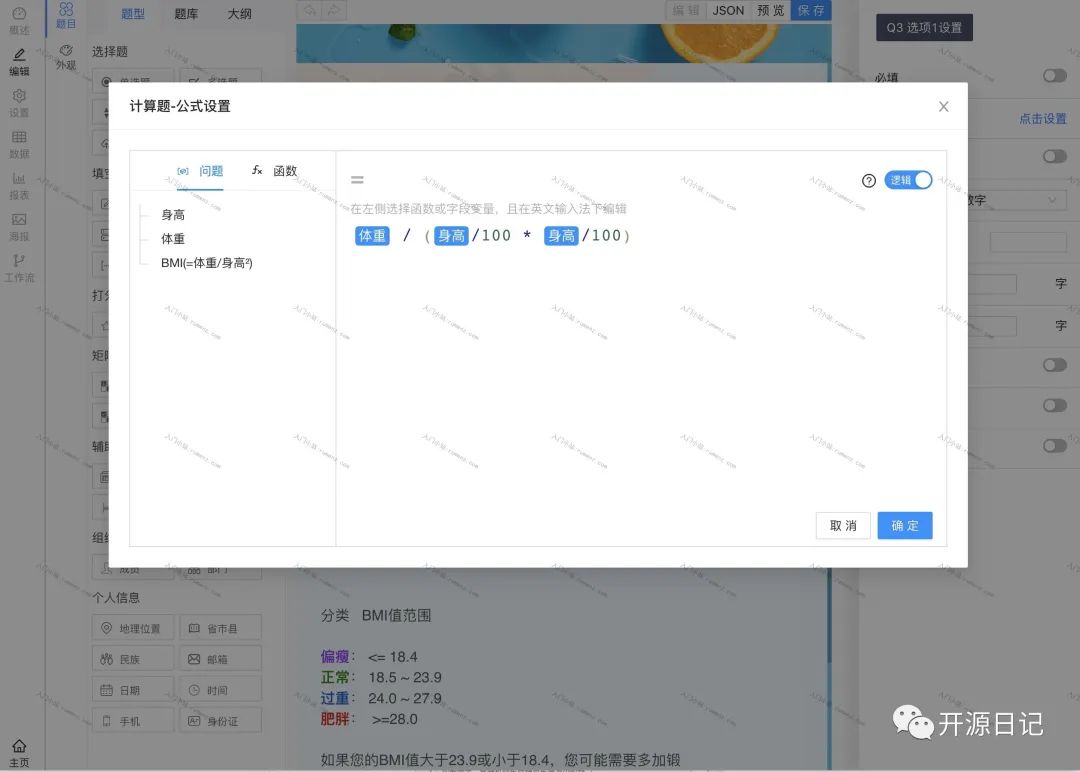
Task: Toggle the 必填 required switch
Action: (1055, 76)
